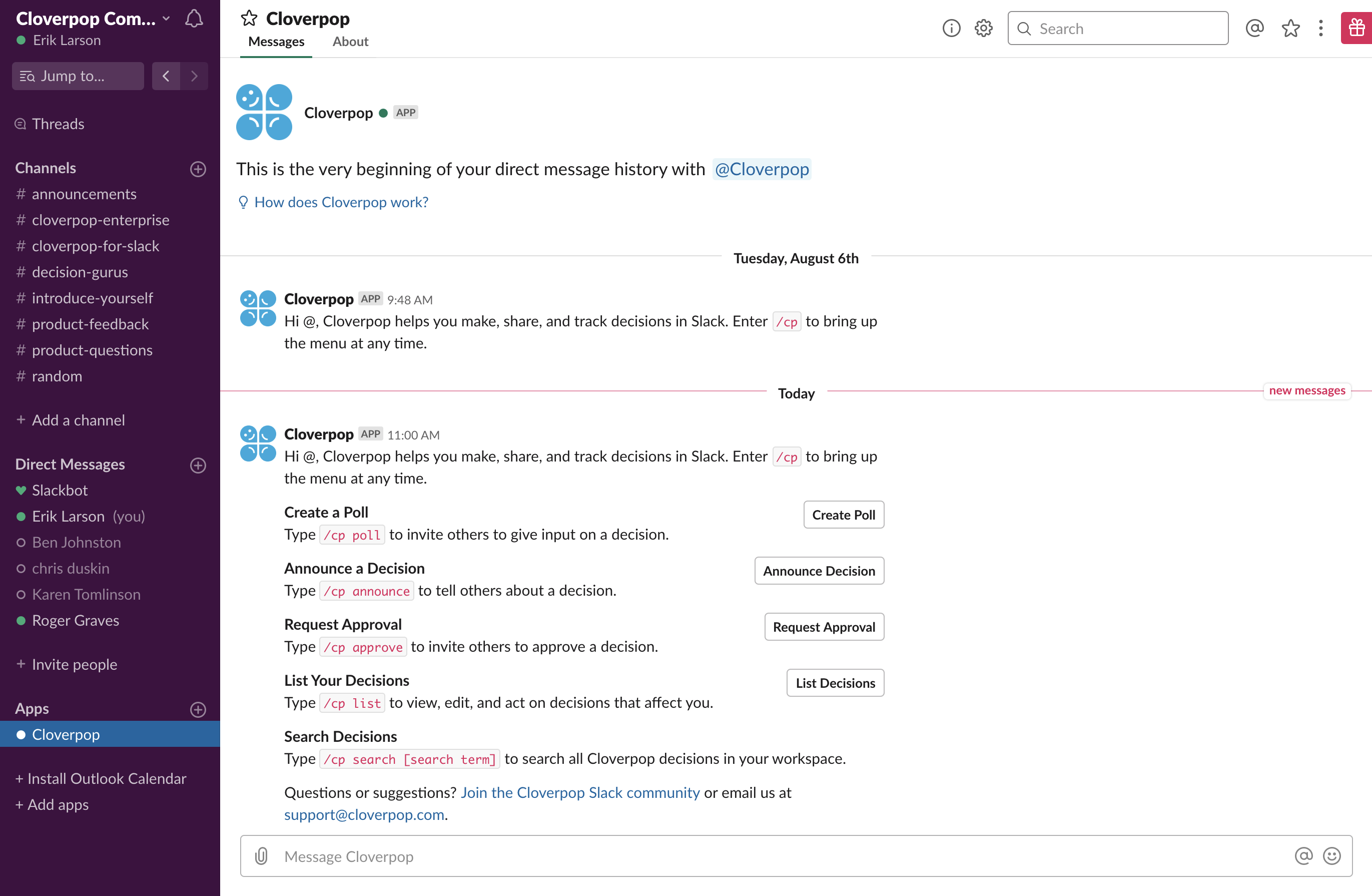Open notification bell preferences
This screenshot has height=896, width=1372.
pyautogui.click(x=194, y=19)
